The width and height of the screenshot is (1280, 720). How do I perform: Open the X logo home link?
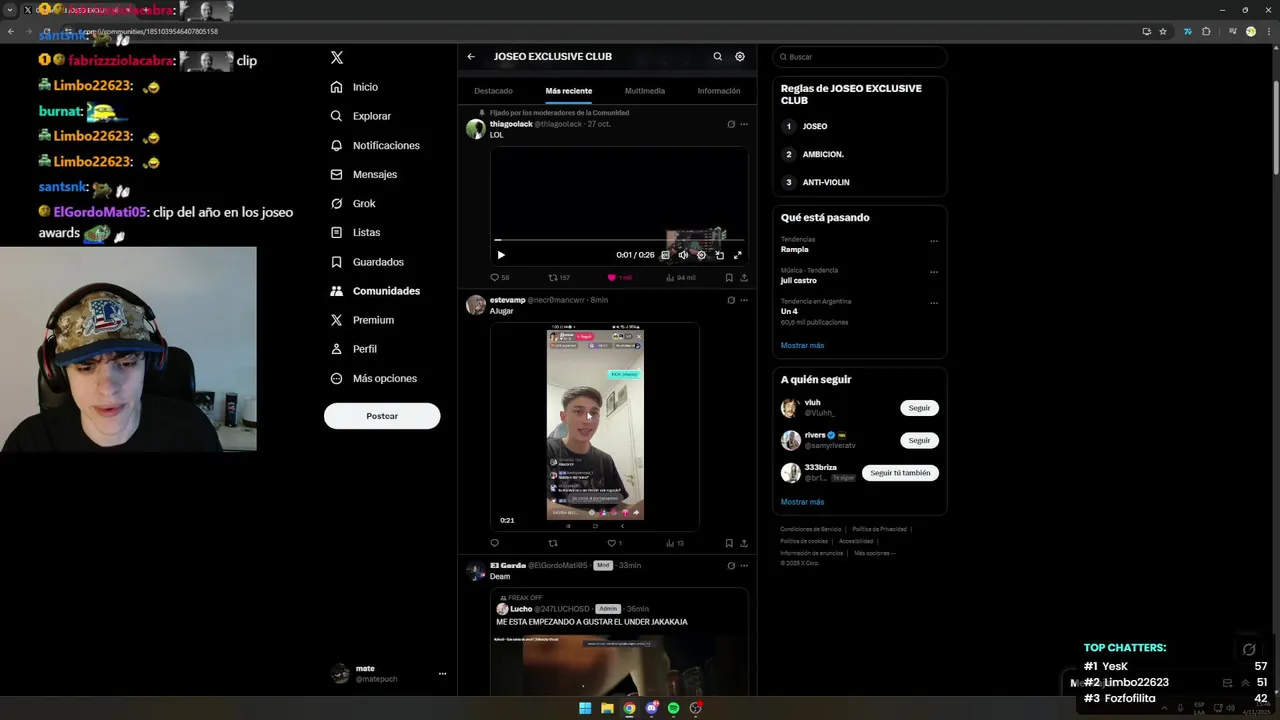337,58
